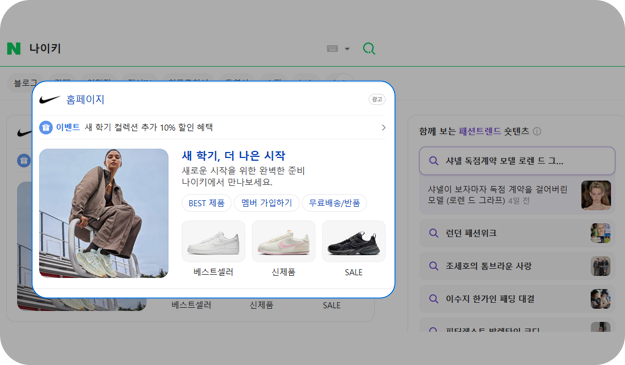Click the background 베스트셀러 label below popup
Image resolution: width=625 pixels, height=365 pixels.
[x=191, y=305]
